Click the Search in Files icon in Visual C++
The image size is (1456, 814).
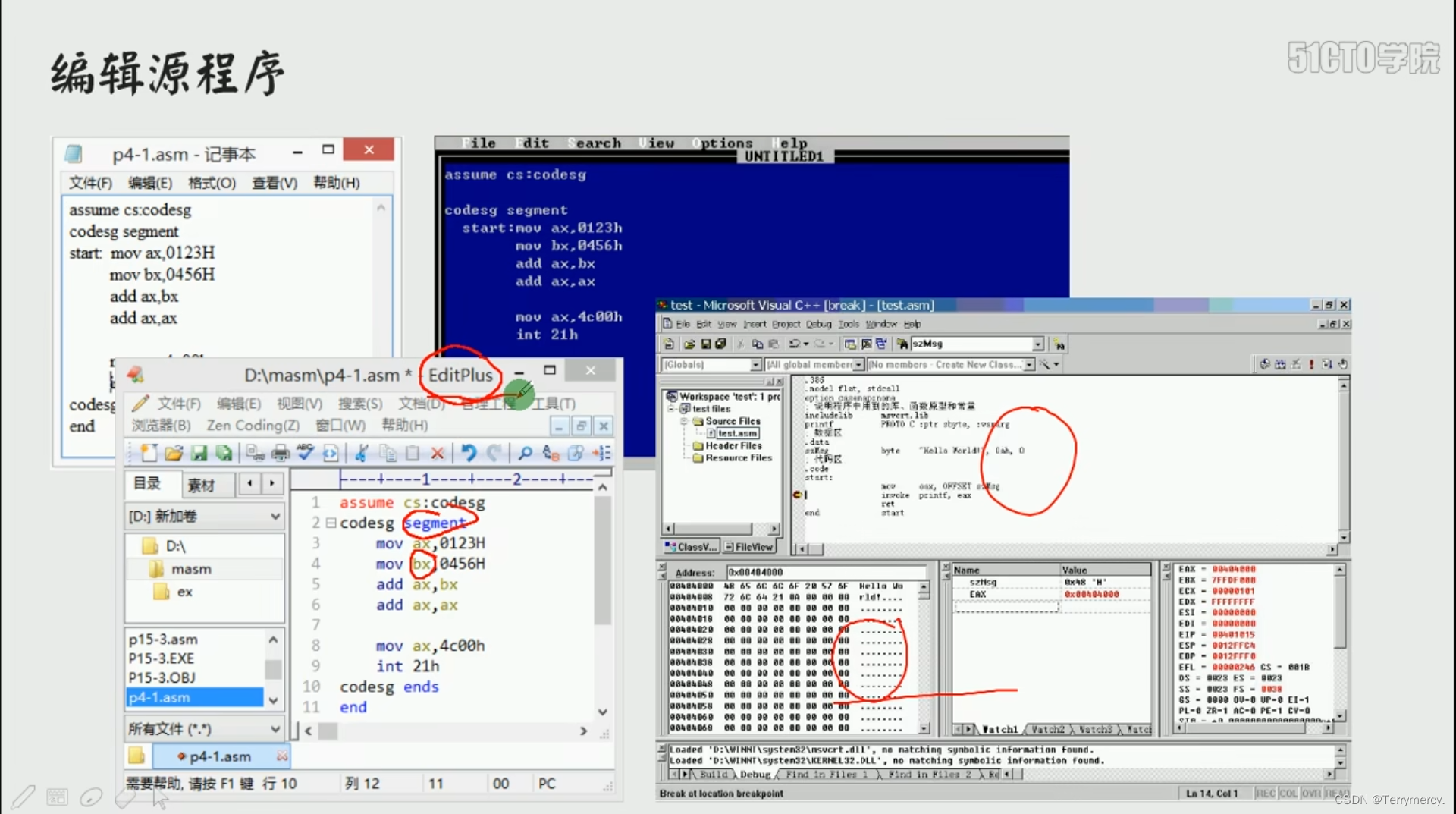coord(902,344)
